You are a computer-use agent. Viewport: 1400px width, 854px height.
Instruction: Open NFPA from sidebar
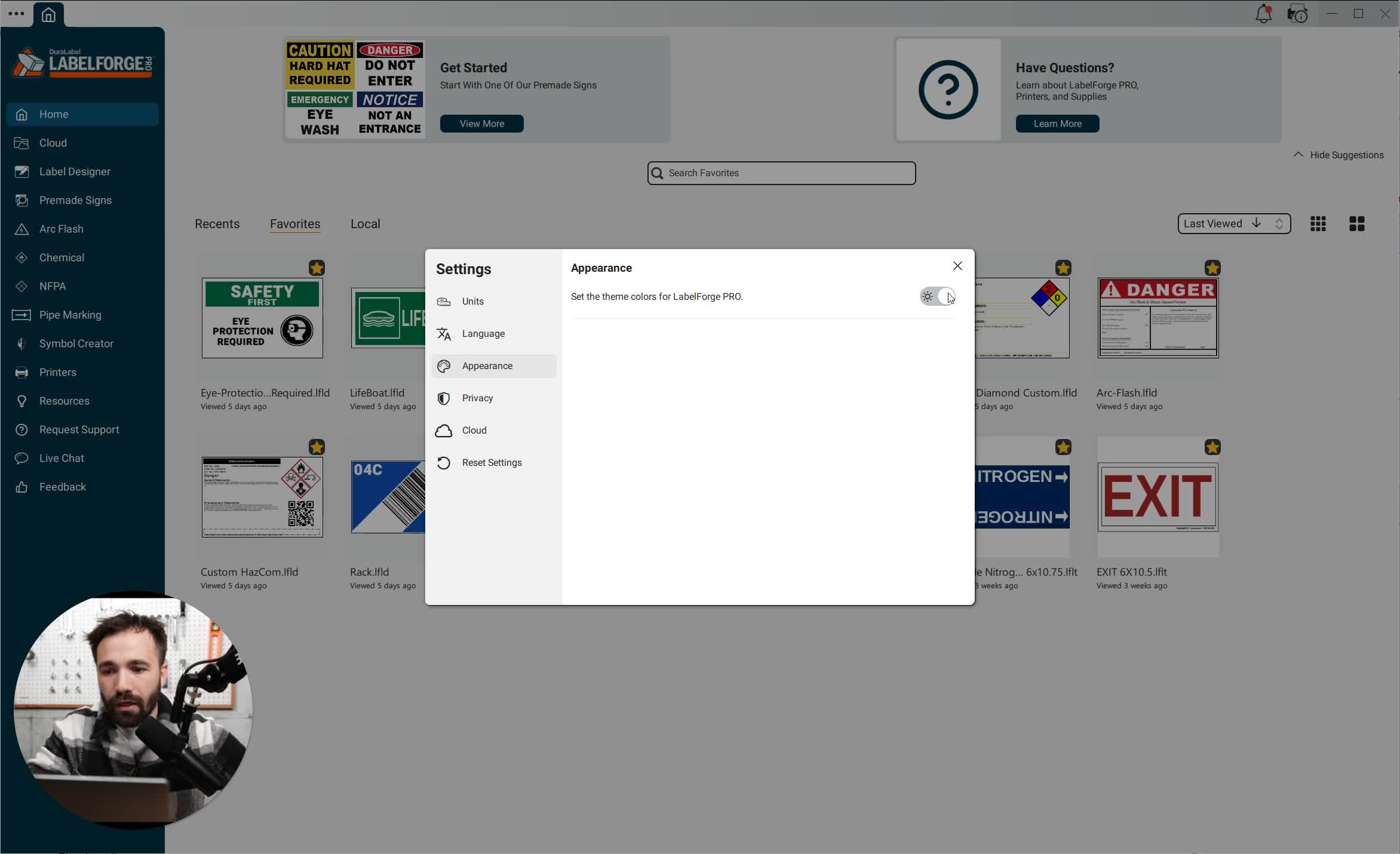pos(82,286)
